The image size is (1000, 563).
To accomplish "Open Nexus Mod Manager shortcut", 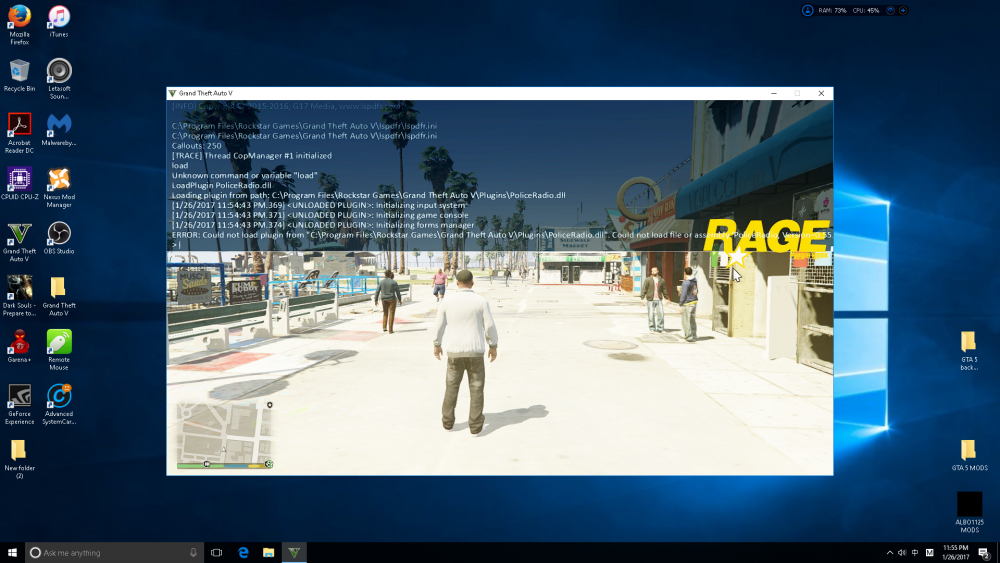I will pos(59,187).
